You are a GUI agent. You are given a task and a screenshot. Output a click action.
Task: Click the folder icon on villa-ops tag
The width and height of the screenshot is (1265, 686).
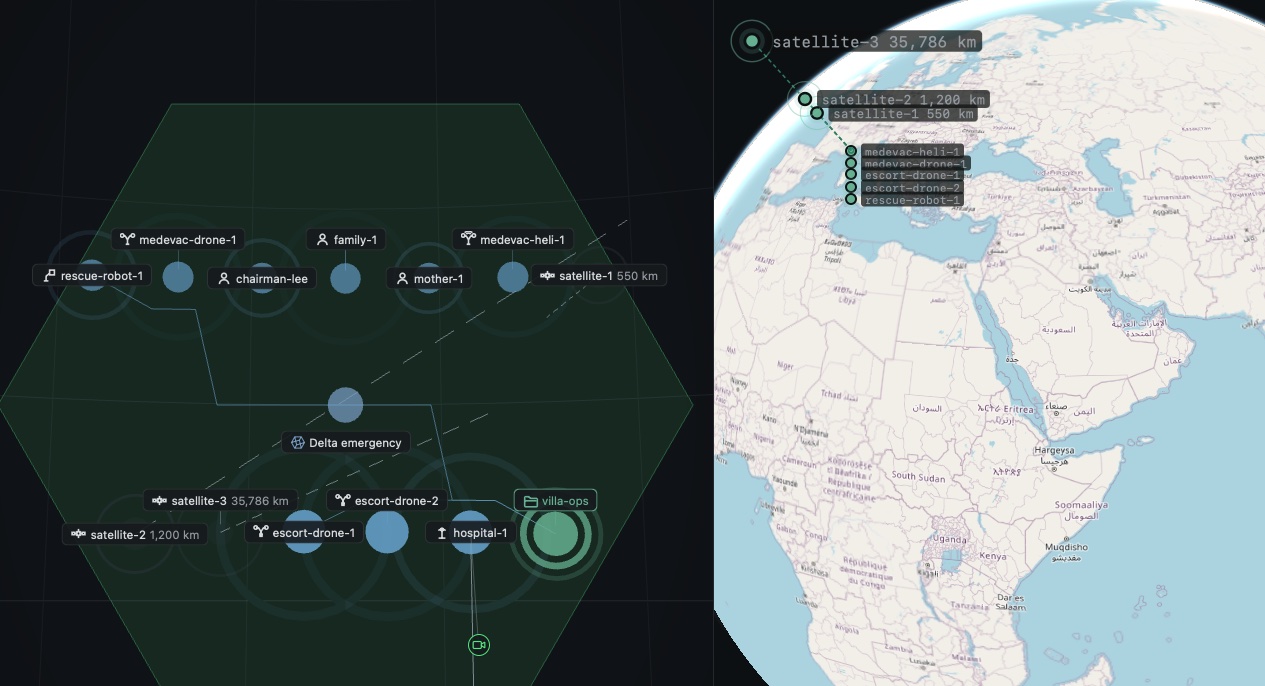pos(531,501)
